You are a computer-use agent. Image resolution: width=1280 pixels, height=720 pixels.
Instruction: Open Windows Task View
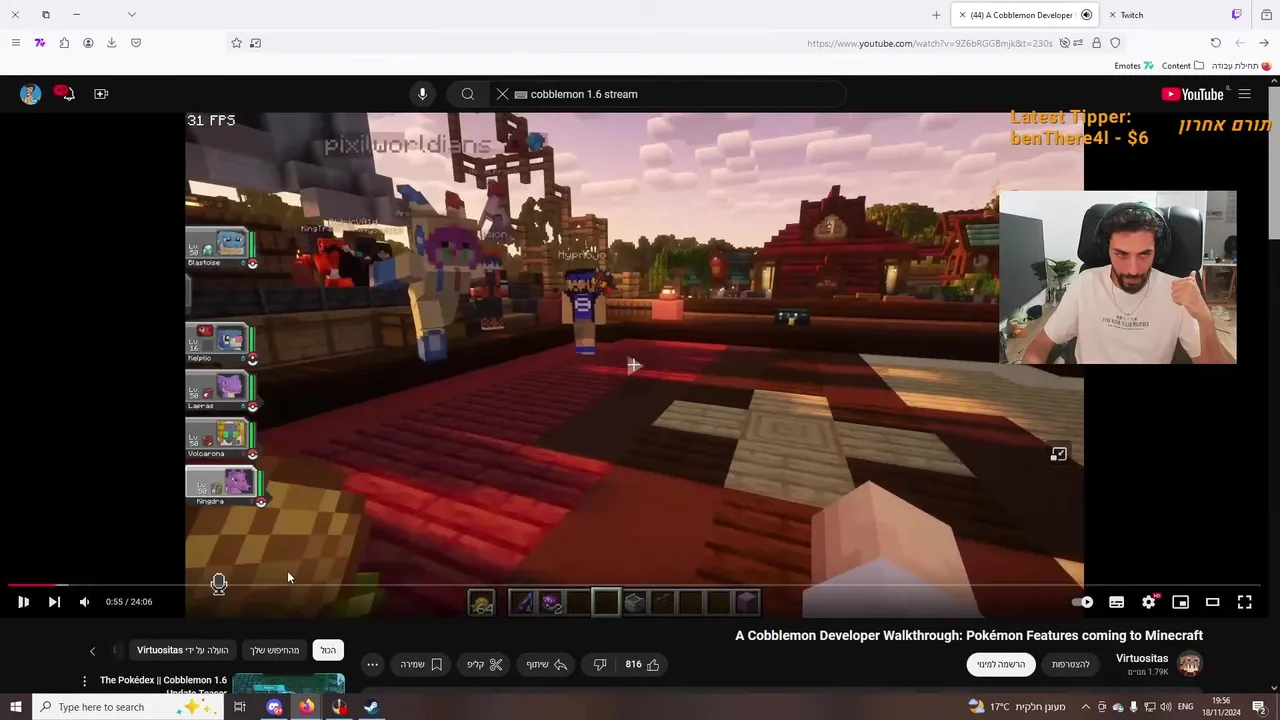click(240, 707)
